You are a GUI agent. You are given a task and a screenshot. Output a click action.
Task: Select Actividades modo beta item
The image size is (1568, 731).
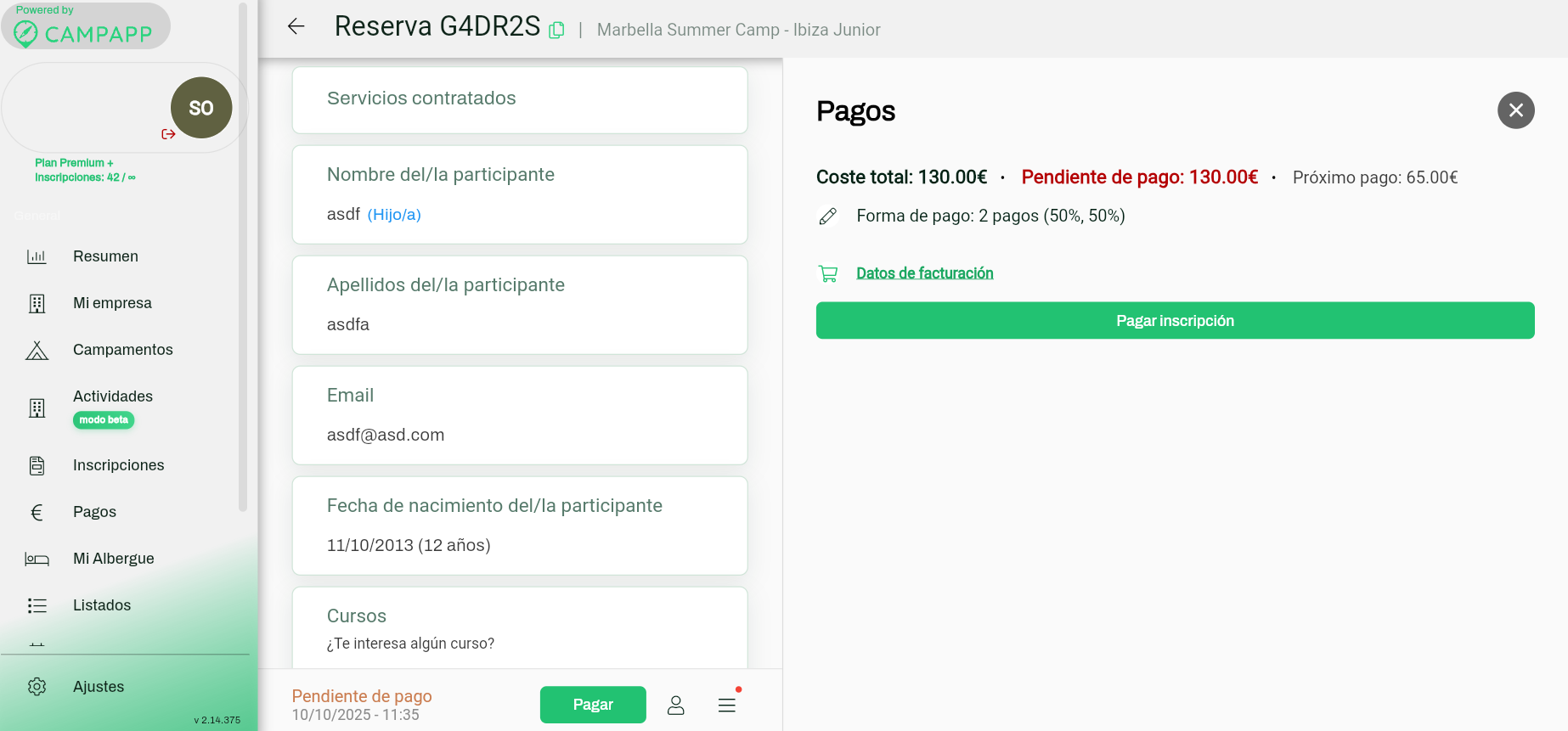[x=113, y=397]
